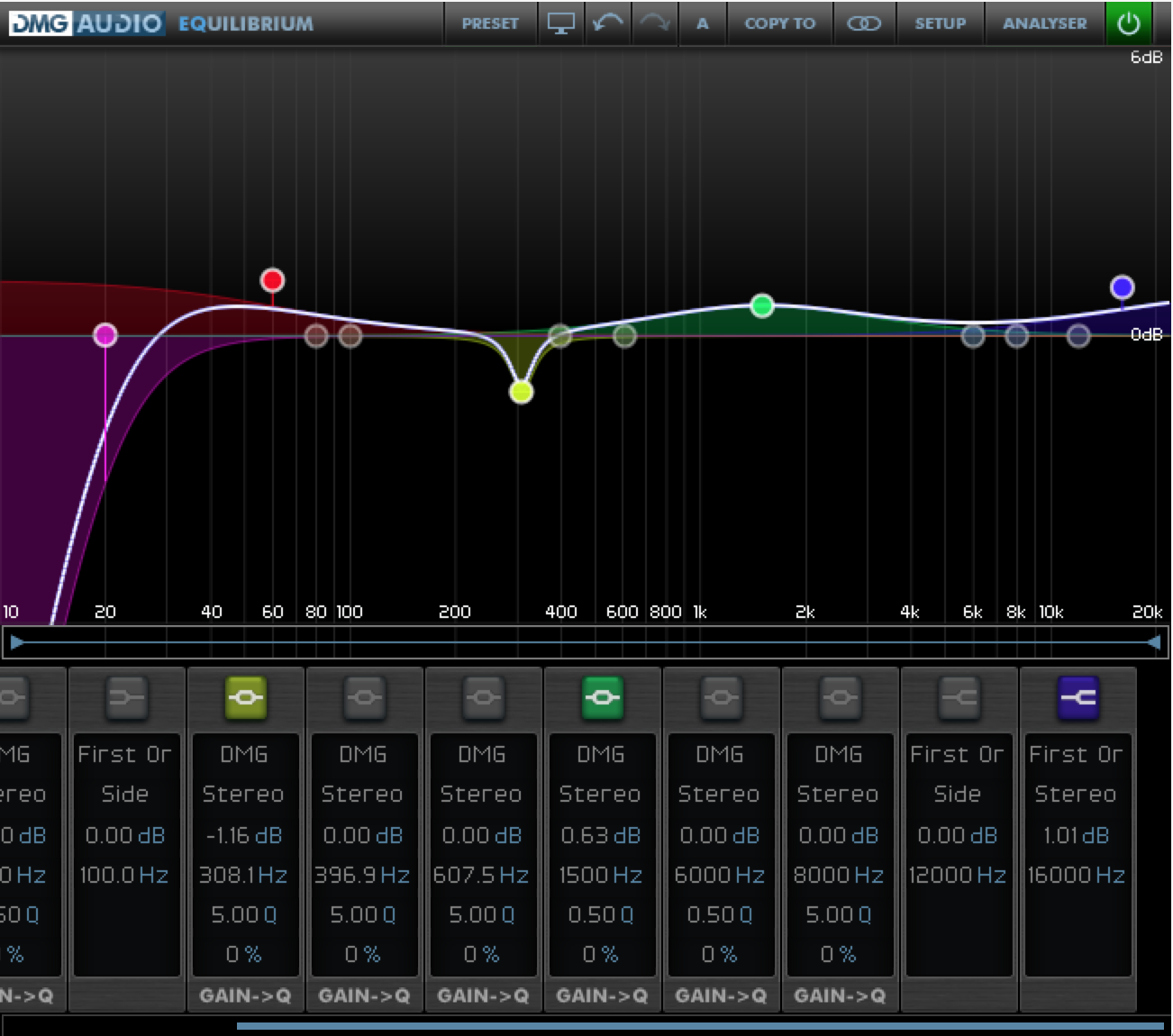This screenshot has width=1173, height=1036.
Task: Click the stereo link rings icon
Action: pyautogui.click(x=864, y=23)
